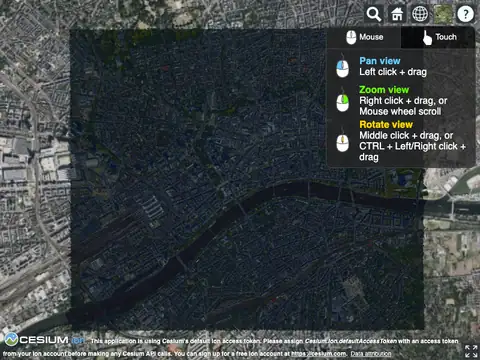Close navigation help with question mark
The height and width of the screenshot is (360, 480).
tap(465, 14)
